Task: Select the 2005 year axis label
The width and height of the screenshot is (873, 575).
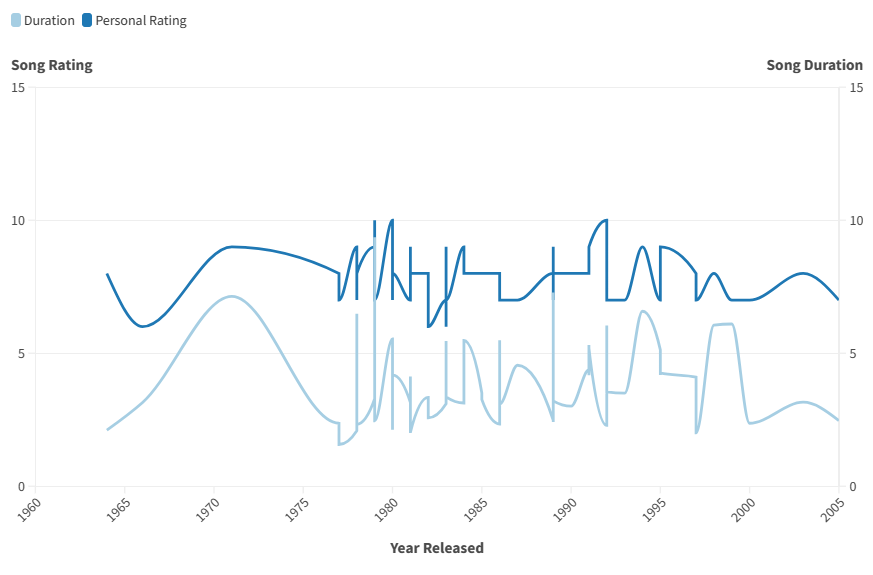Action: coord(830,507)
